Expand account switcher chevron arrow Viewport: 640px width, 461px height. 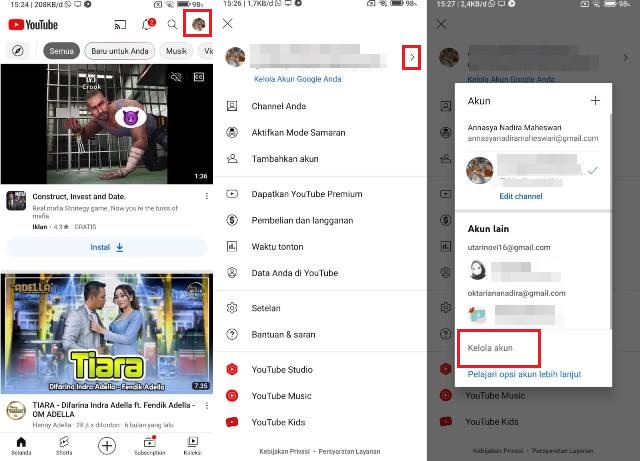(411, 57)
